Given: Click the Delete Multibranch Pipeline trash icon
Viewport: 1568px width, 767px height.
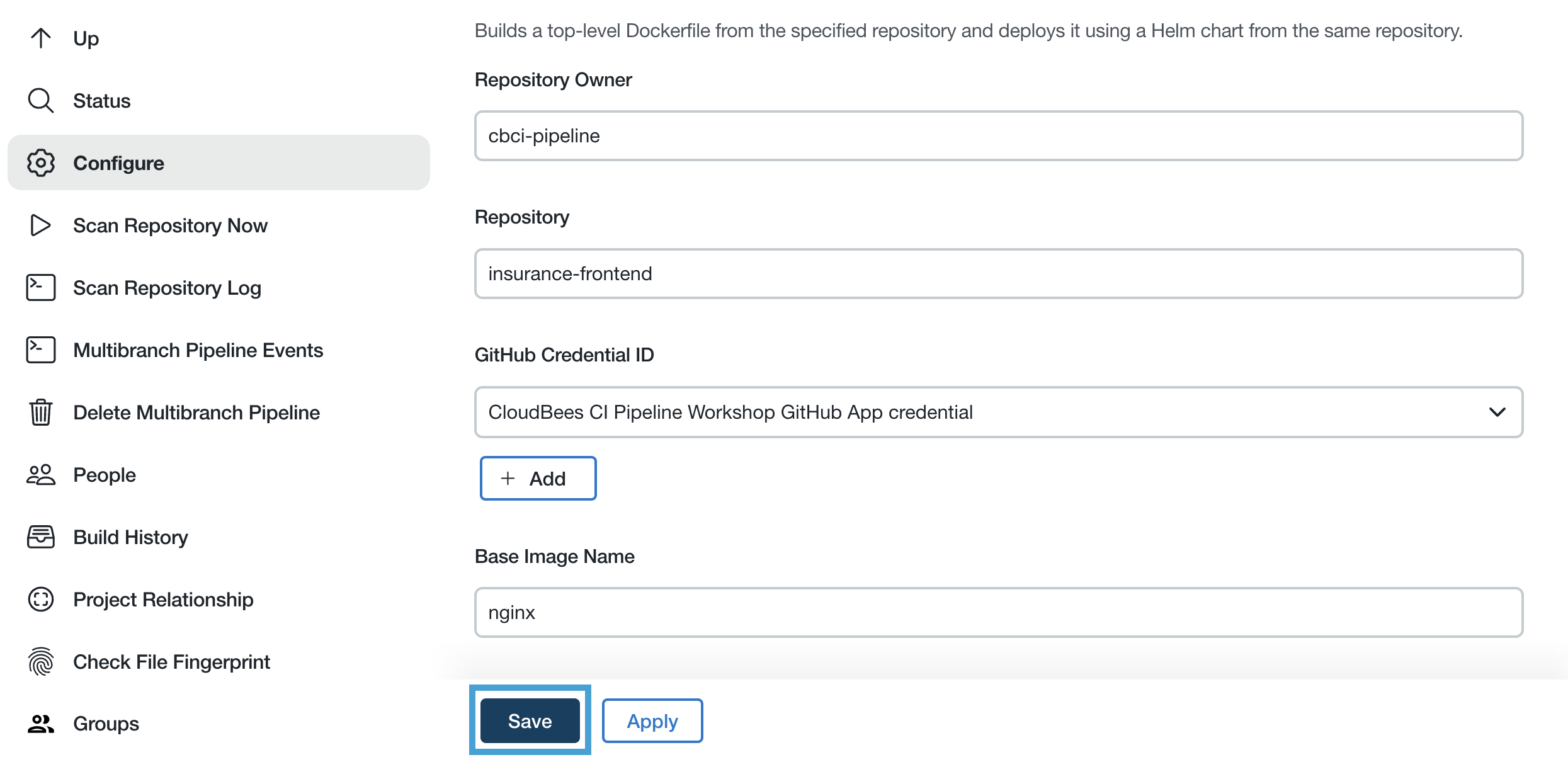Looking at the screenshot, I should coord(41,412).
